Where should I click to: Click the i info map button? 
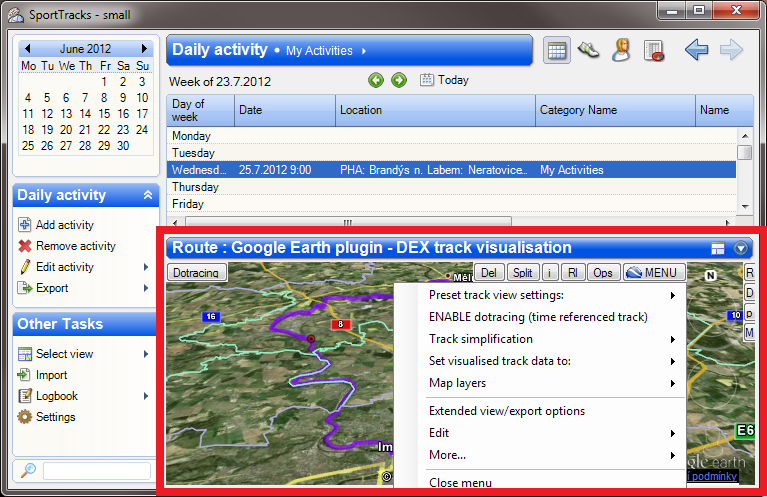pos(550,272)
